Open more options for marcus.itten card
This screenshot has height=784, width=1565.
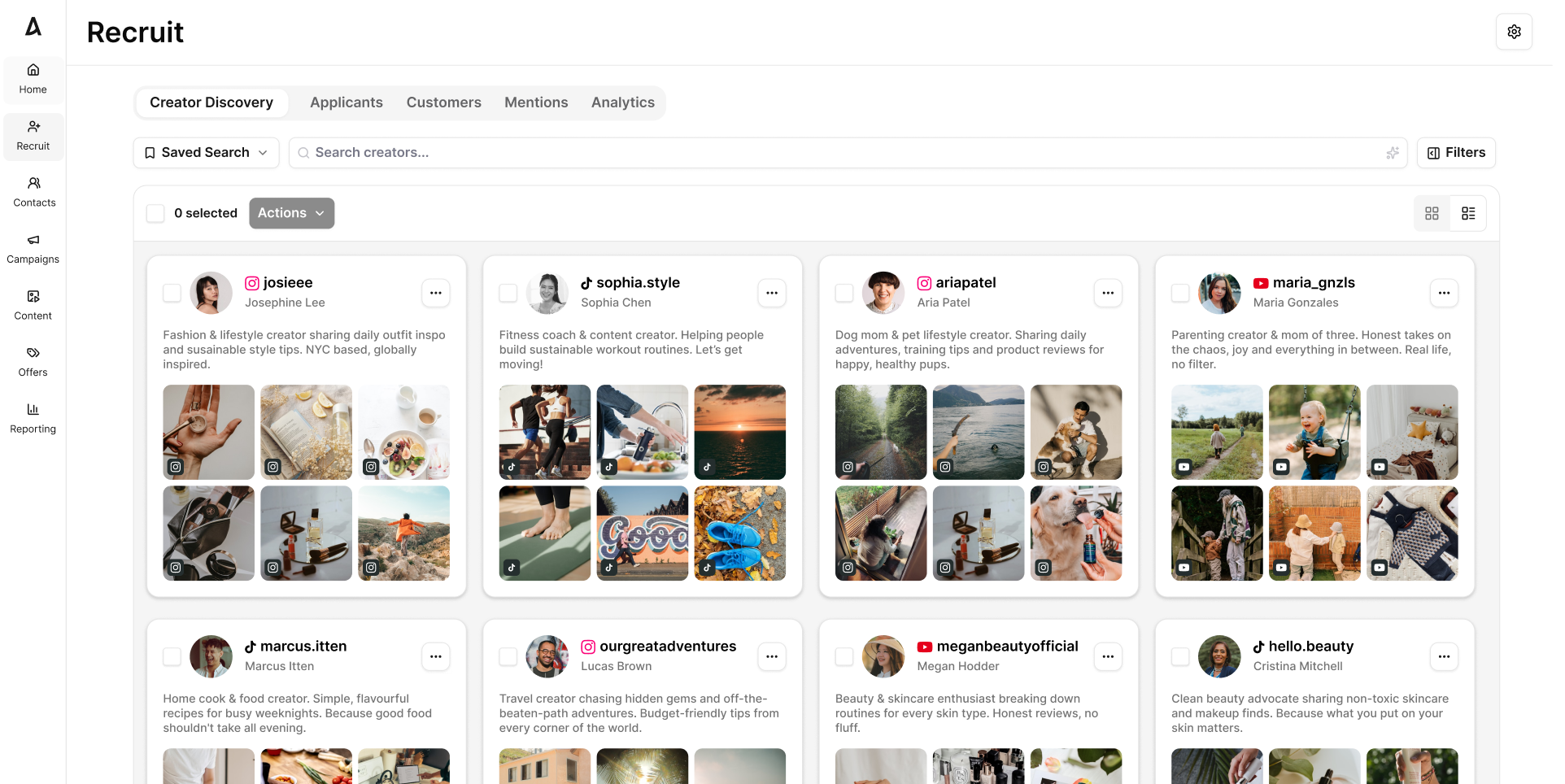pos(436,656)
